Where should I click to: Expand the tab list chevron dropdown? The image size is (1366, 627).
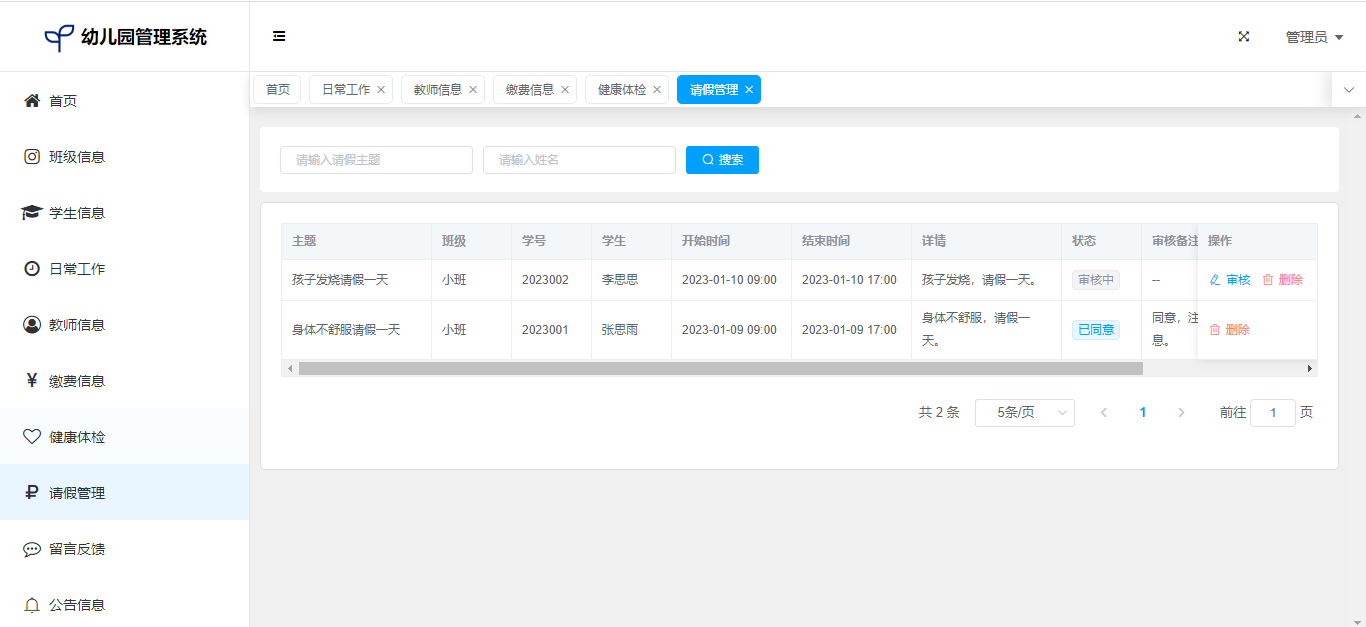click(x=1348, y=90)
